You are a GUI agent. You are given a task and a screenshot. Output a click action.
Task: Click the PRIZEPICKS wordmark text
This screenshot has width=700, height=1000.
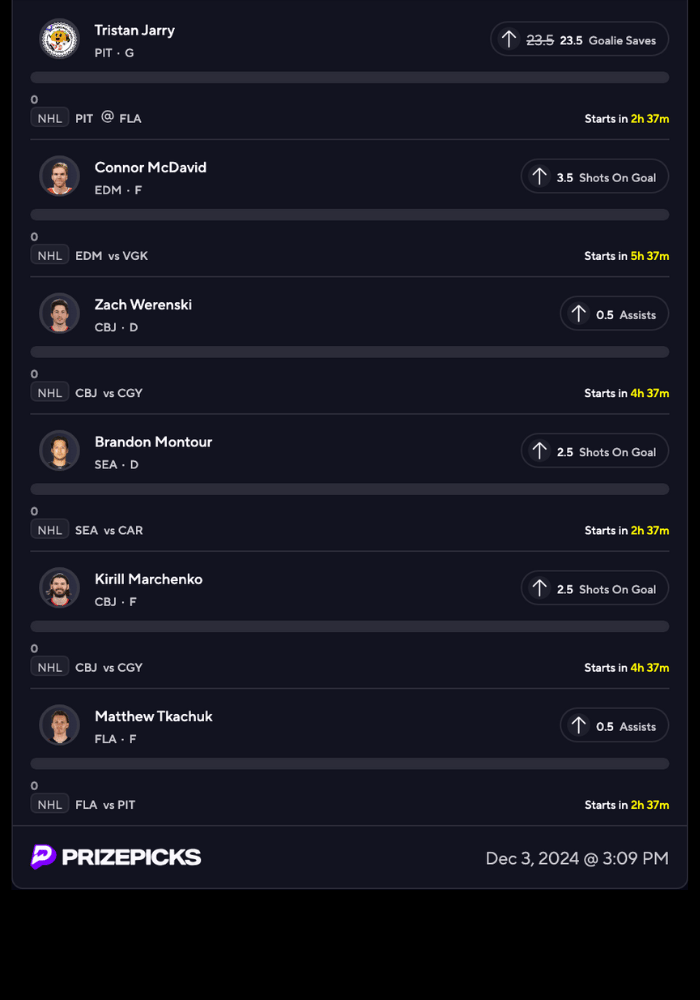pyautogui.click(x=131, y=857)
